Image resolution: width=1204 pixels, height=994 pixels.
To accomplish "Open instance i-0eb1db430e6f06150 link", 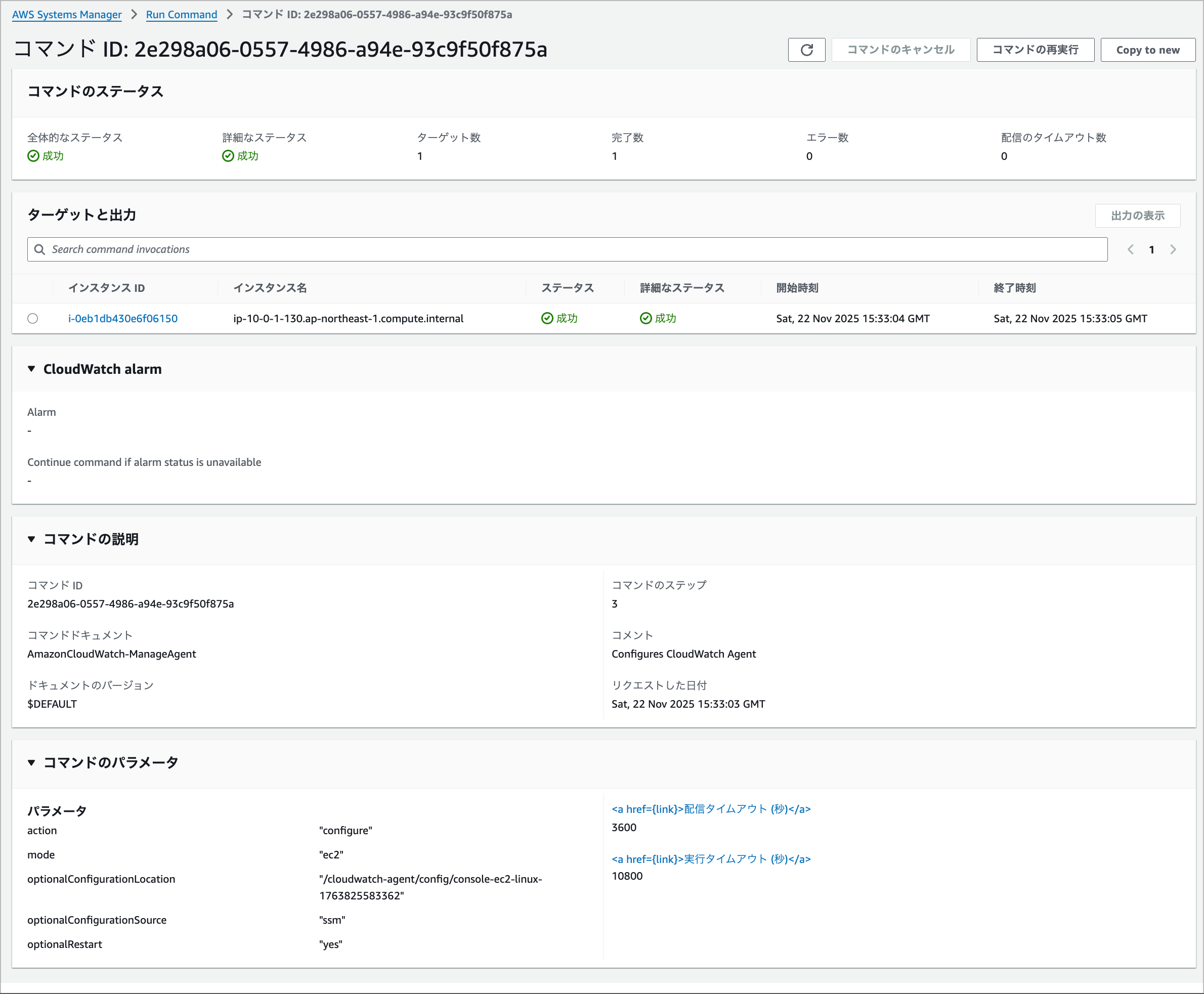I will [x=122, y=318].
